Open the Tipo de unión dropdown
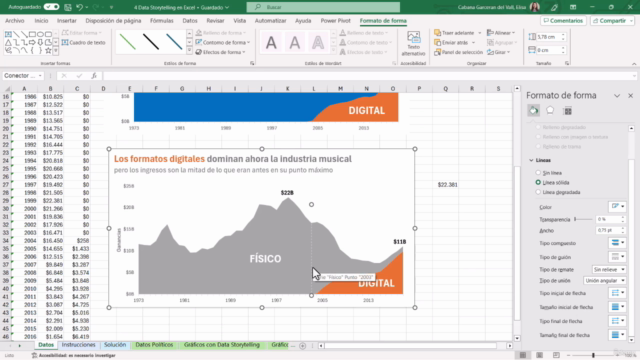Screen dimensions: 640x360 point(604,280)
